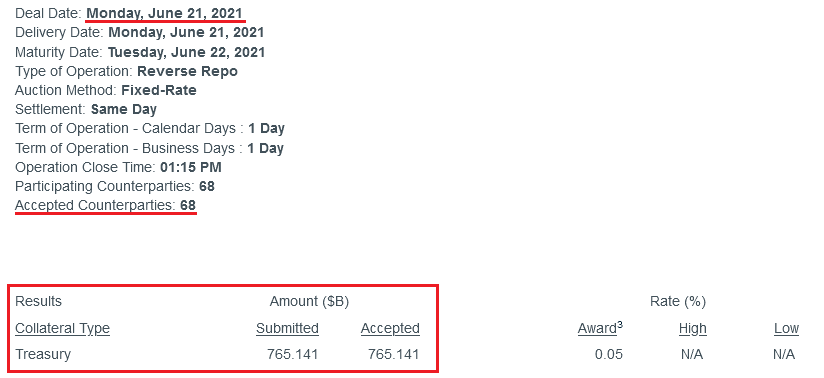Viewport: 824px width, 378px height.
Task: Click the Participating Counterparties value 68
Action: 207,187
